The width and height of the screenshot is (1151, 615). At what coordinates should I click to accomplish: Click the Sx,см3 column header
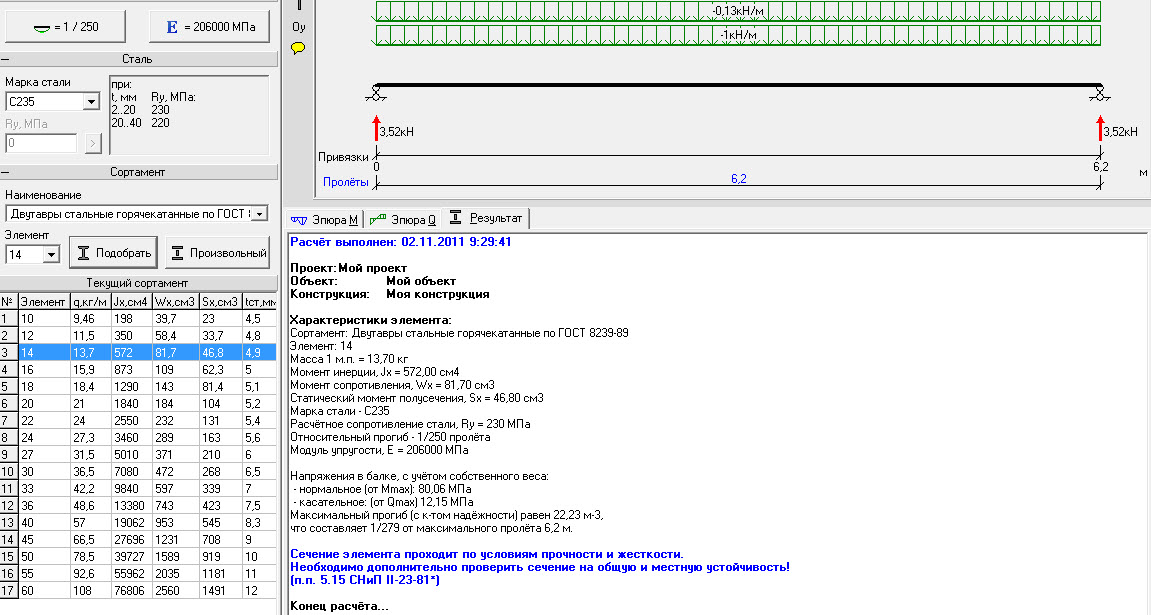point(220,302)
